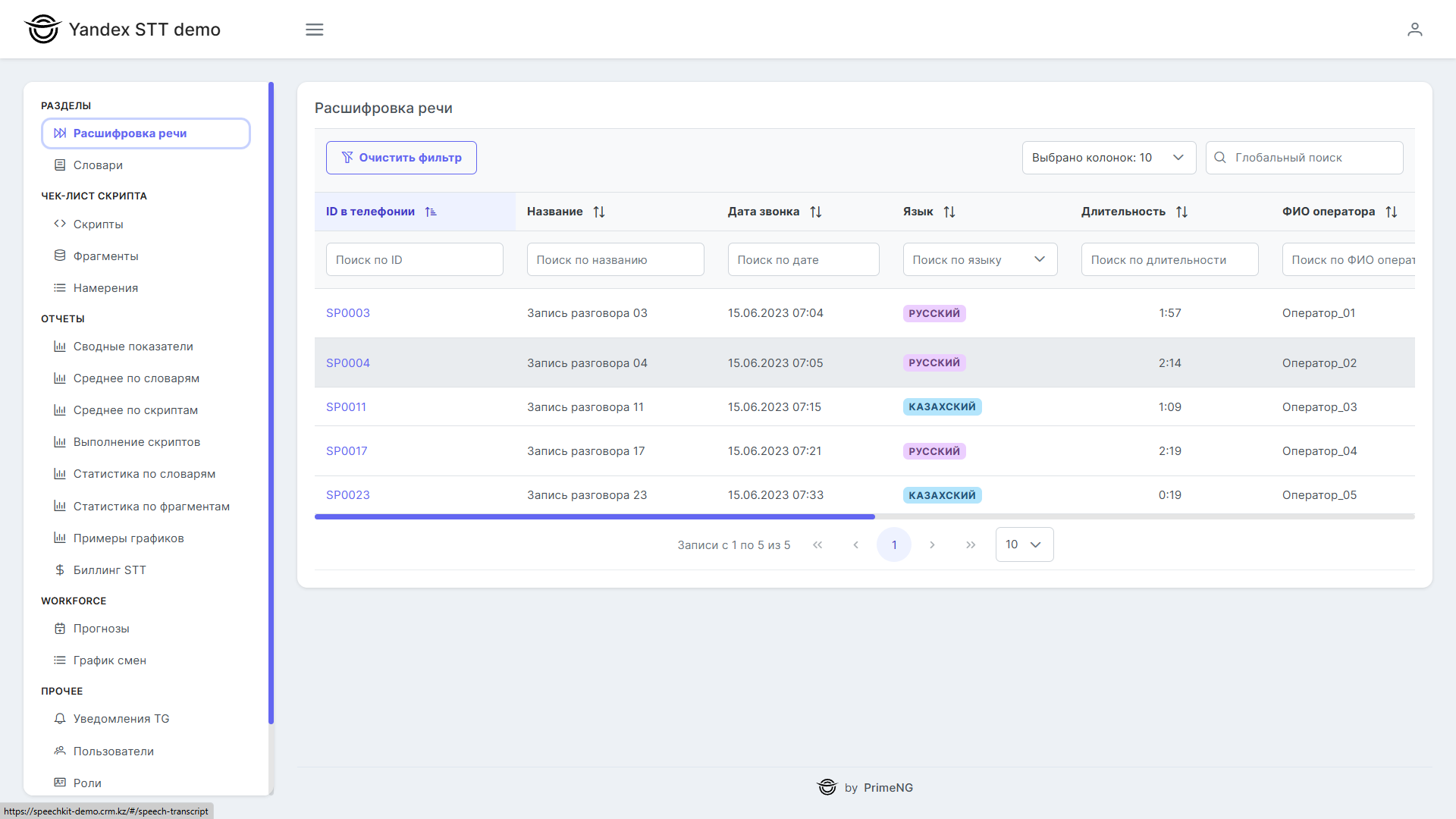Click Запись разговора 17 cell

point(586,451)
